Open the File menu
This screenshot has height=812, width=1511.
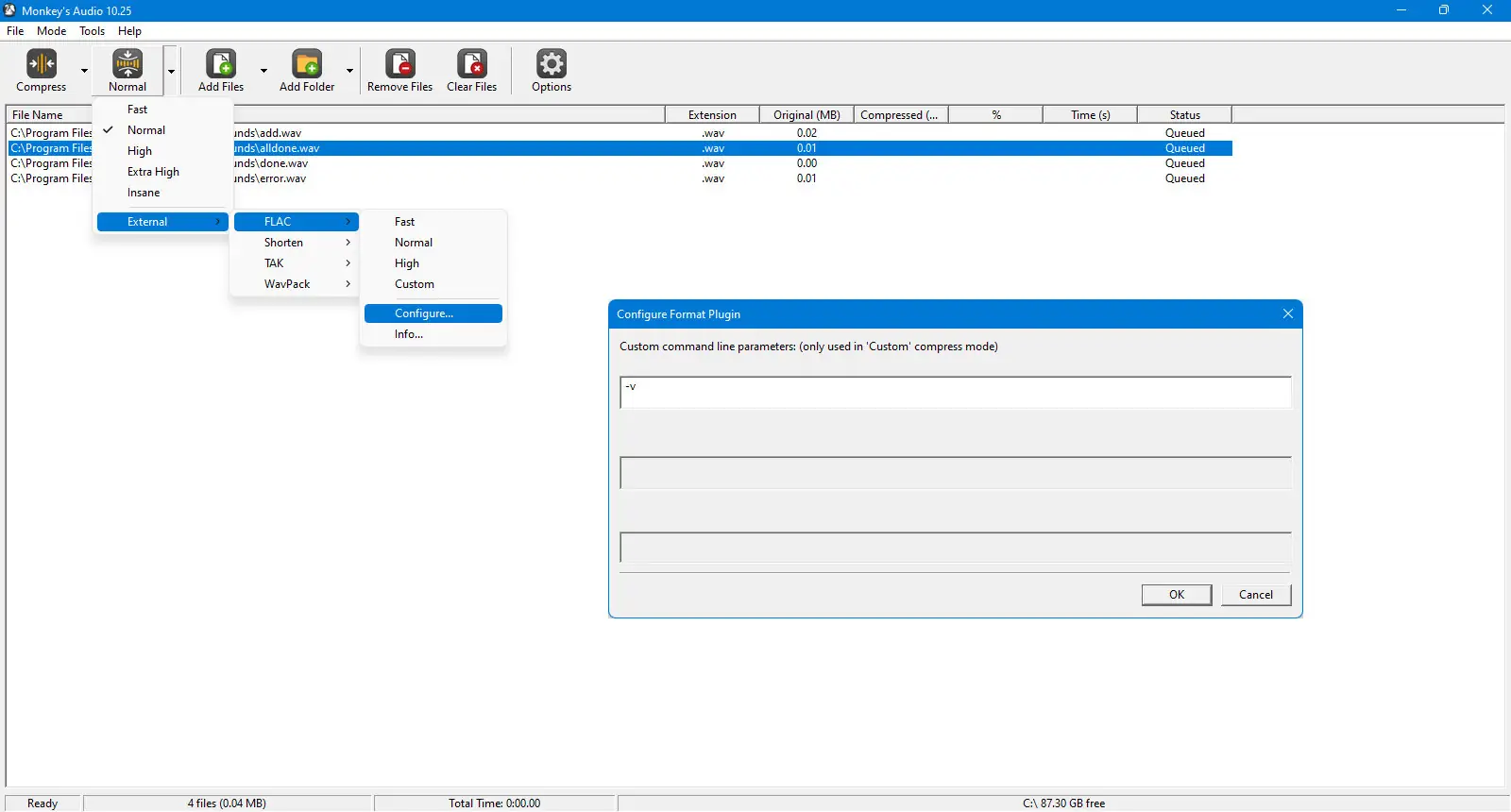[15, 31]
